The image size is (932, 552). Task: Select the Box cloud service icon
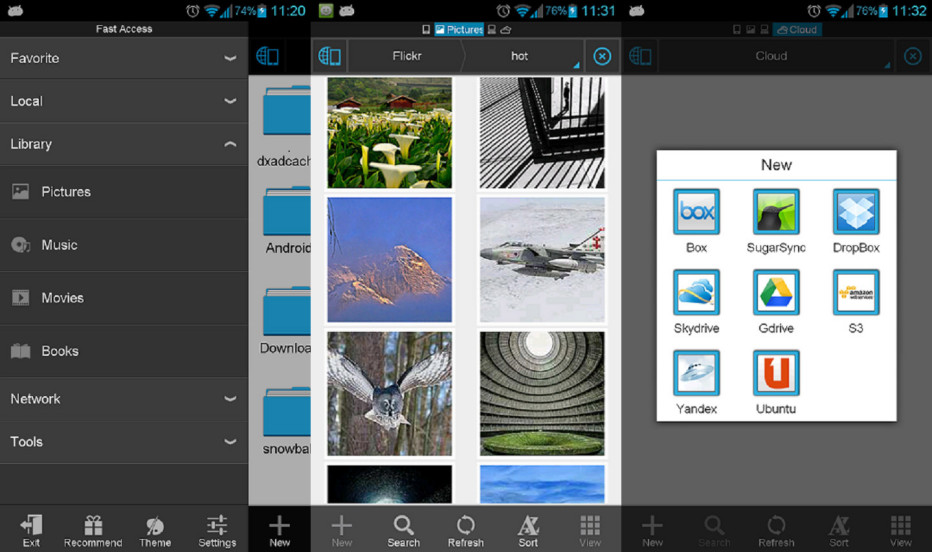point(696,213)
